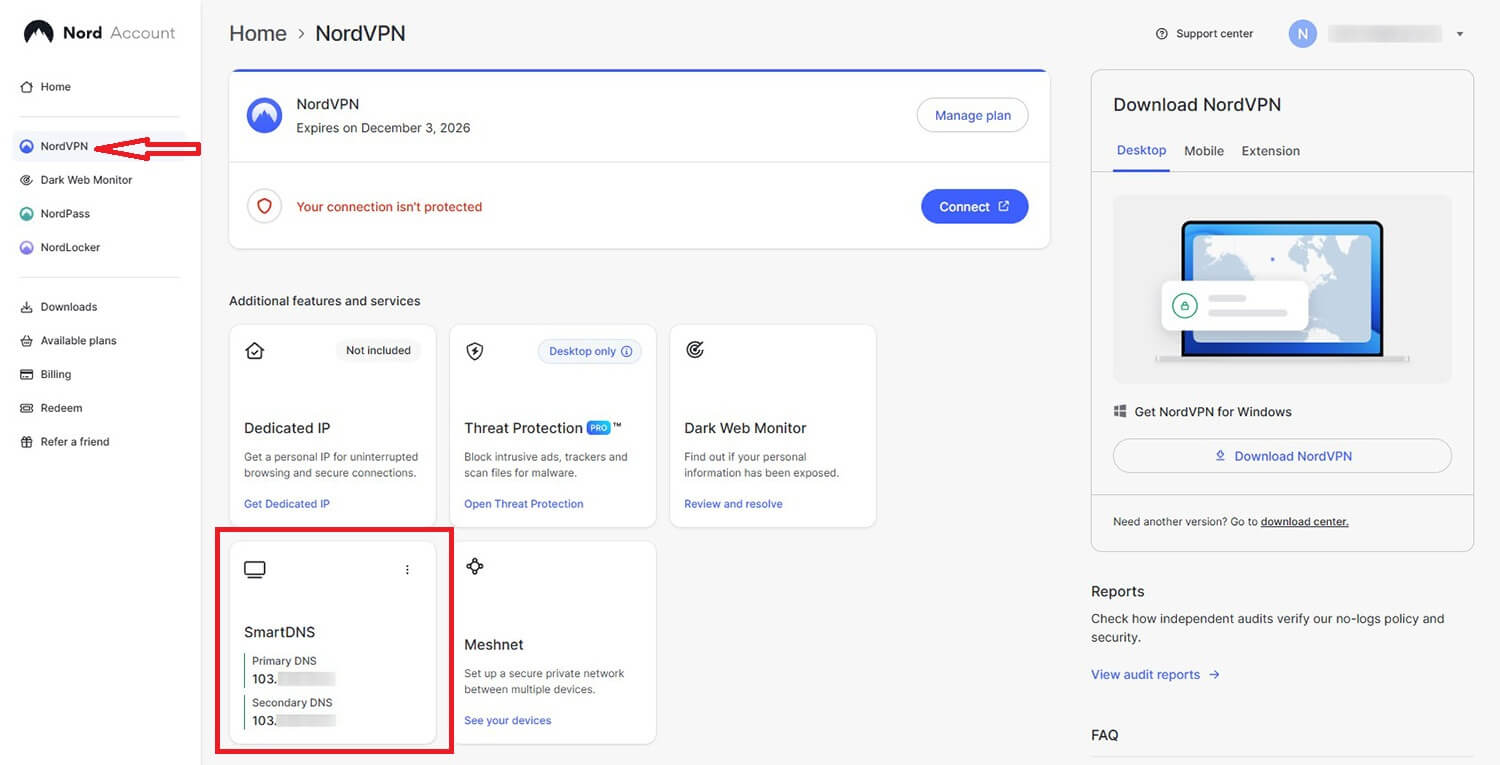Click the Download NordVPN button
Viewport: 1500px width, 765px height.
pyautogui.click(x=1282, y=455)
